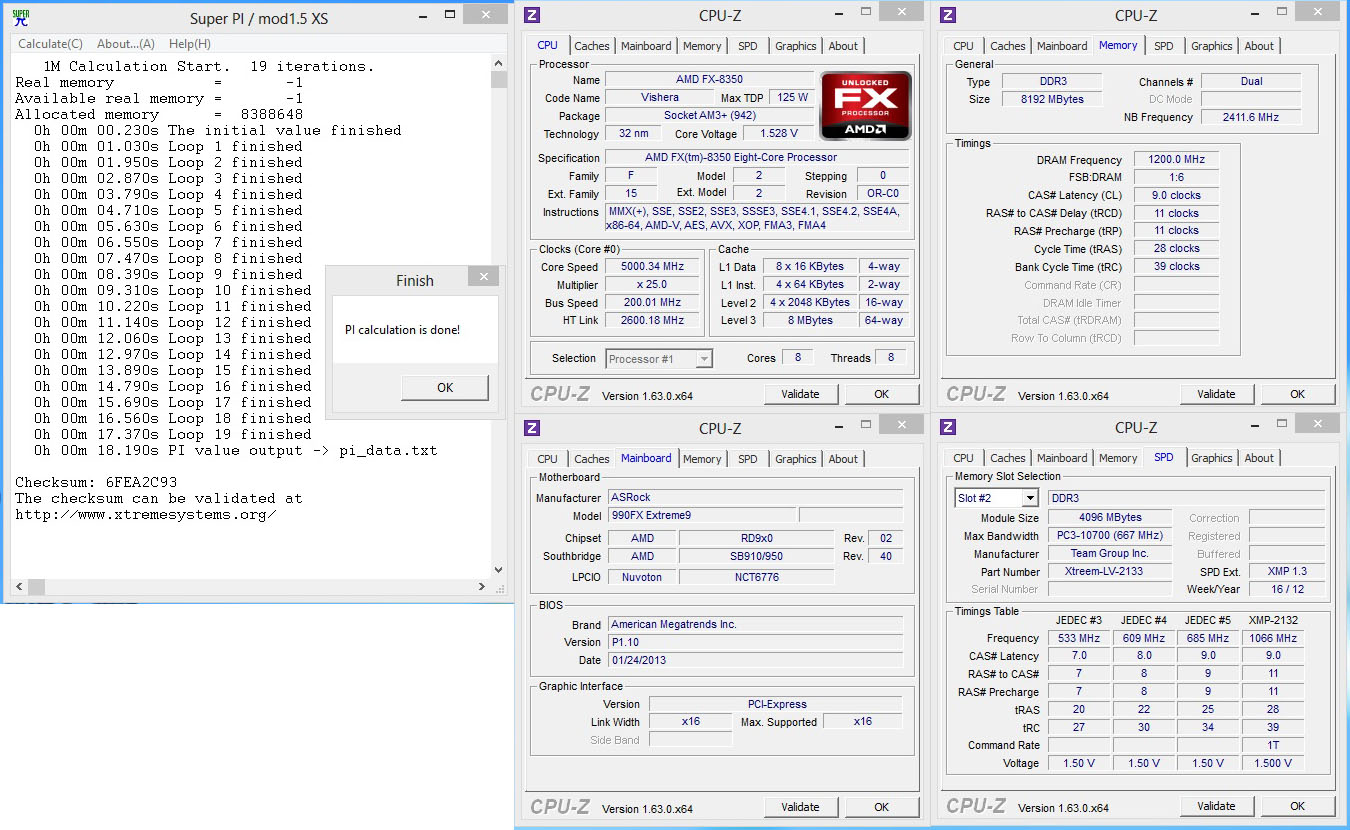Click the Z icon of the CPU-Z Memory window
The image size is (1350, 830).
pyautogui.click(x=948, y=15)
